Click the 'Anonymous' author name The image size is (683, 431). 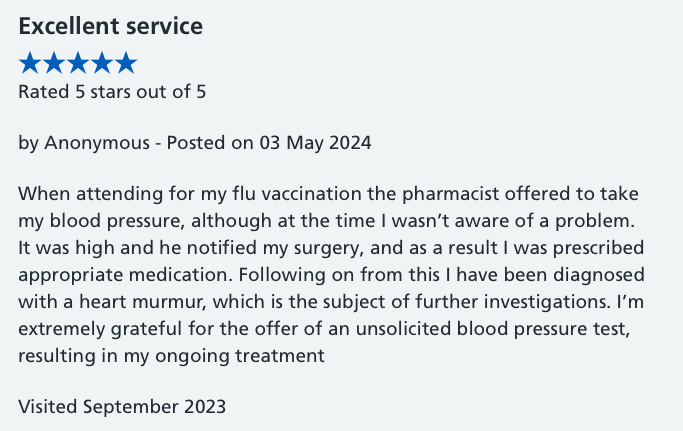[x=97, y=143]
